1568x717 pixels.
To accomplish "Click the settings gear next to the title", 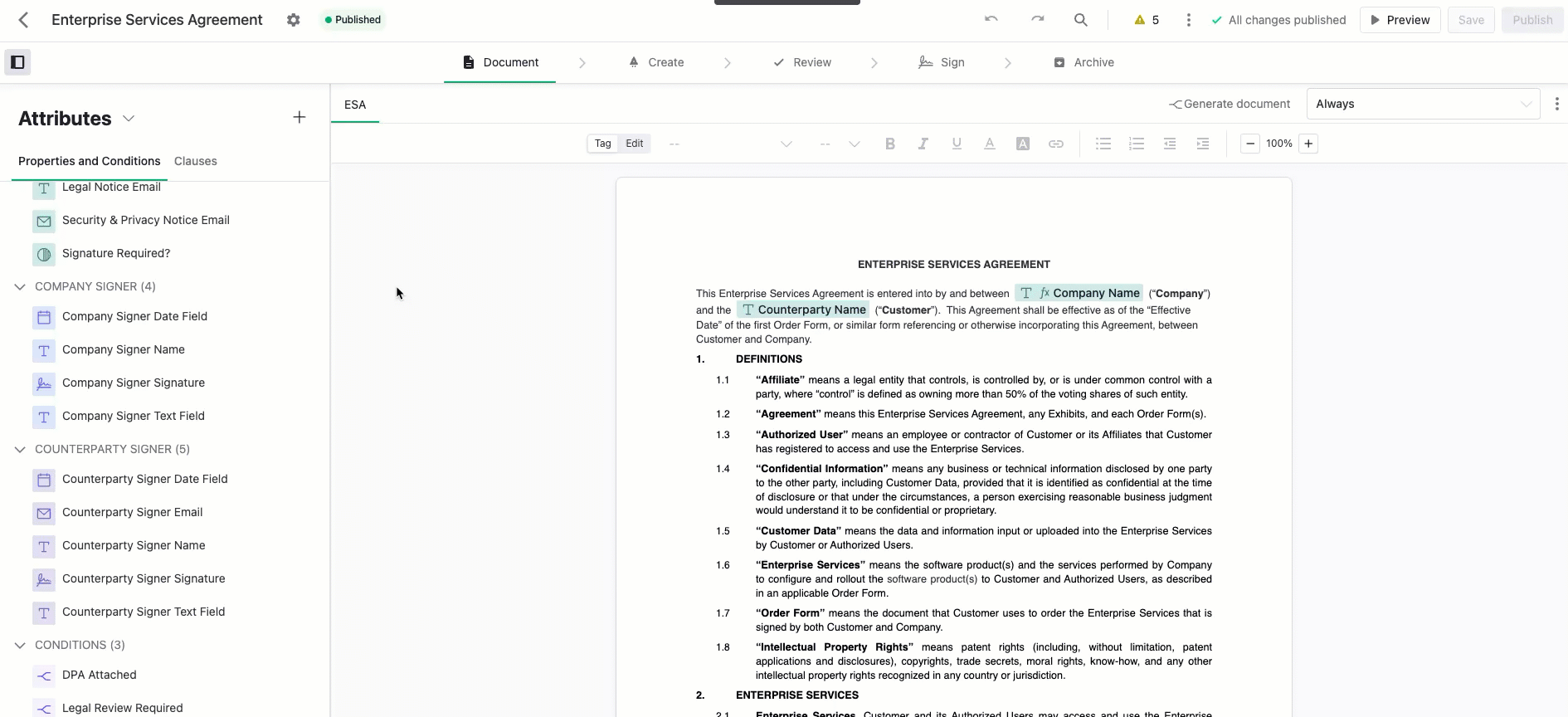I will 294,20.
